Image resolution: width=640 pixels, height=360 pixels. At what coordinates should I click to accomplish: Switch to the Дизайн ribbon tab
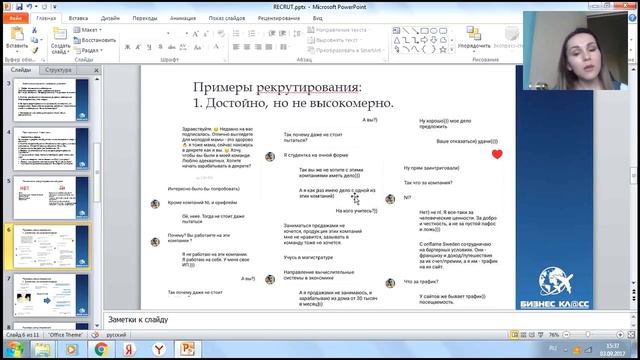[110, 18]
